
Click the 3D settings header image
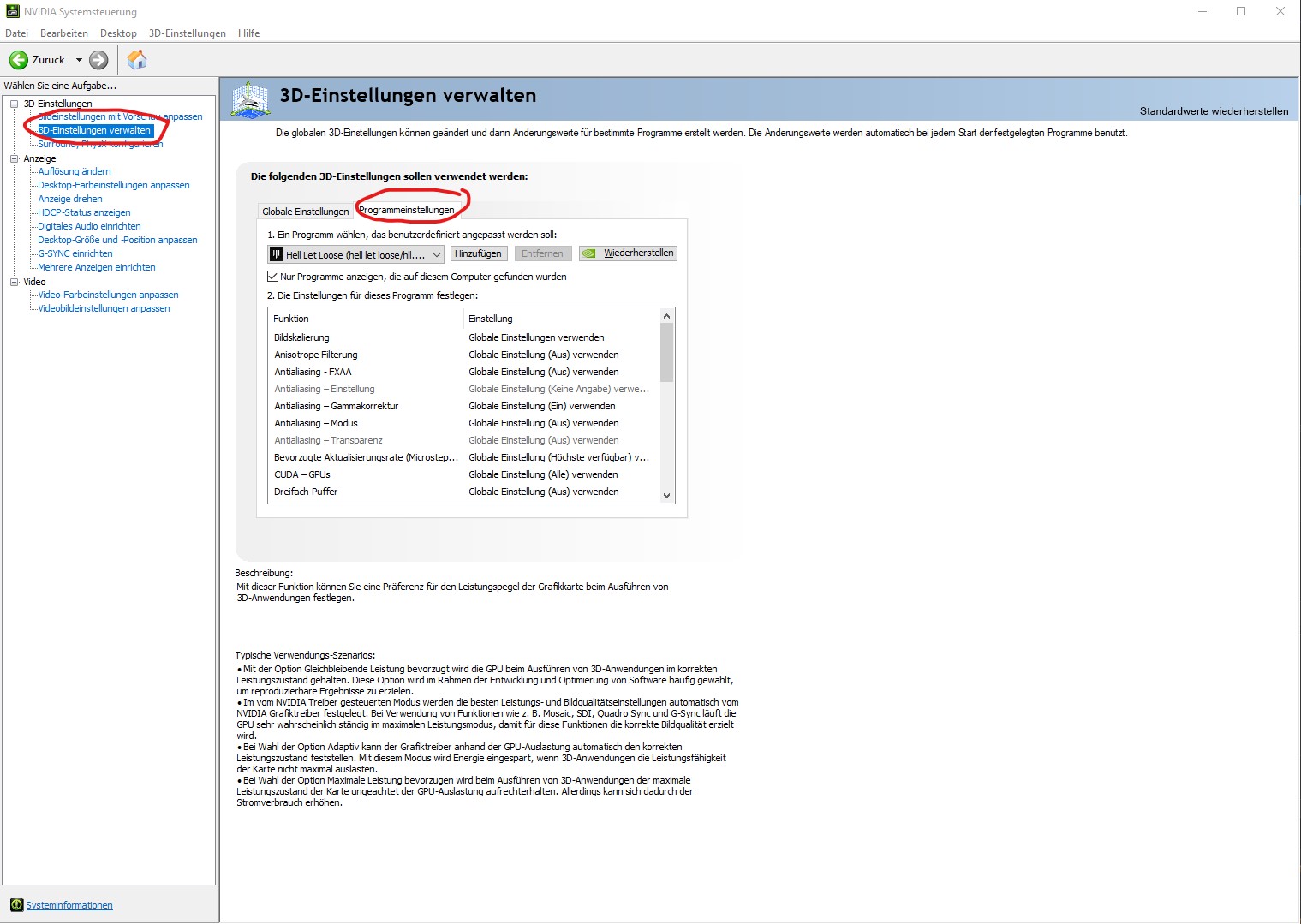pyautogui.click(x=250, y=99)
